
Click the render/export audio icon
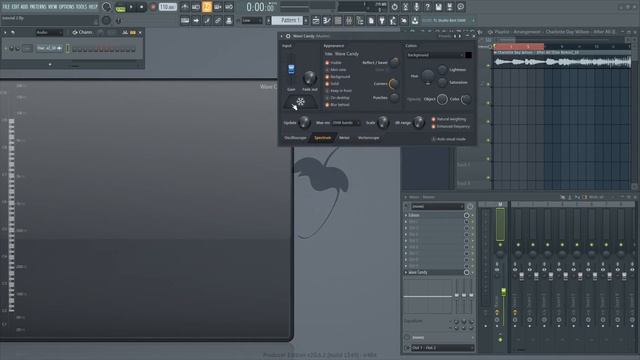click(x=449, y=7)
